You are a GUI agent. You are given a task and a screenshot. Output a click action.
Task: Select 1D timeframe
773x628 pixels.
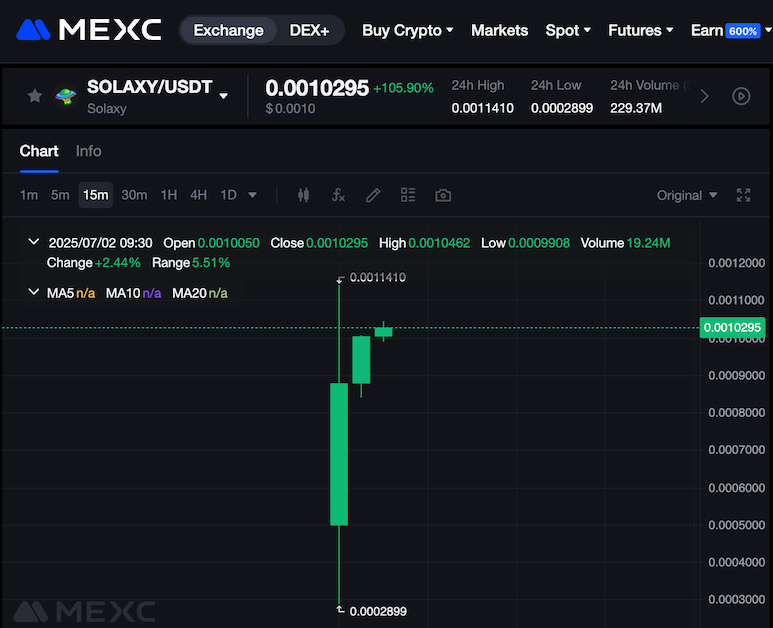coord(228,195)
